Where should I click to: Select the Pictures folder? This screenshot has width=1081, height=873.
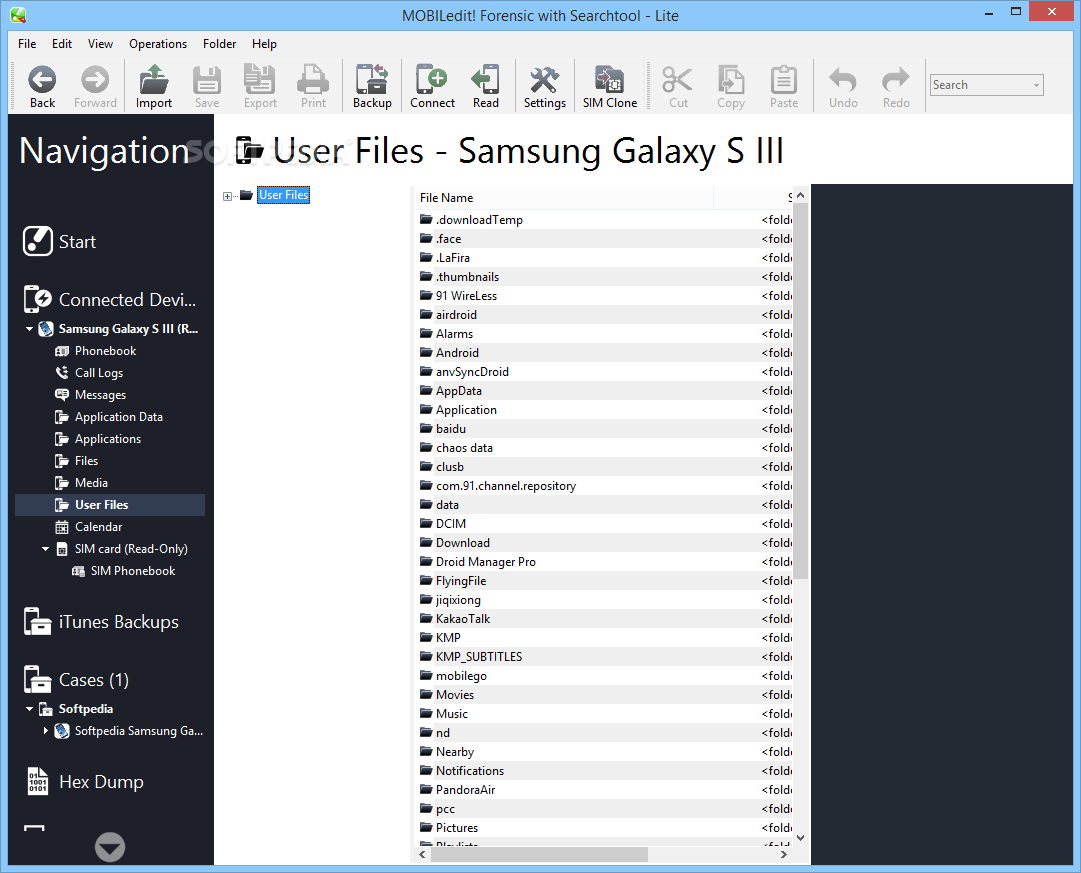(x=603, y=827)
